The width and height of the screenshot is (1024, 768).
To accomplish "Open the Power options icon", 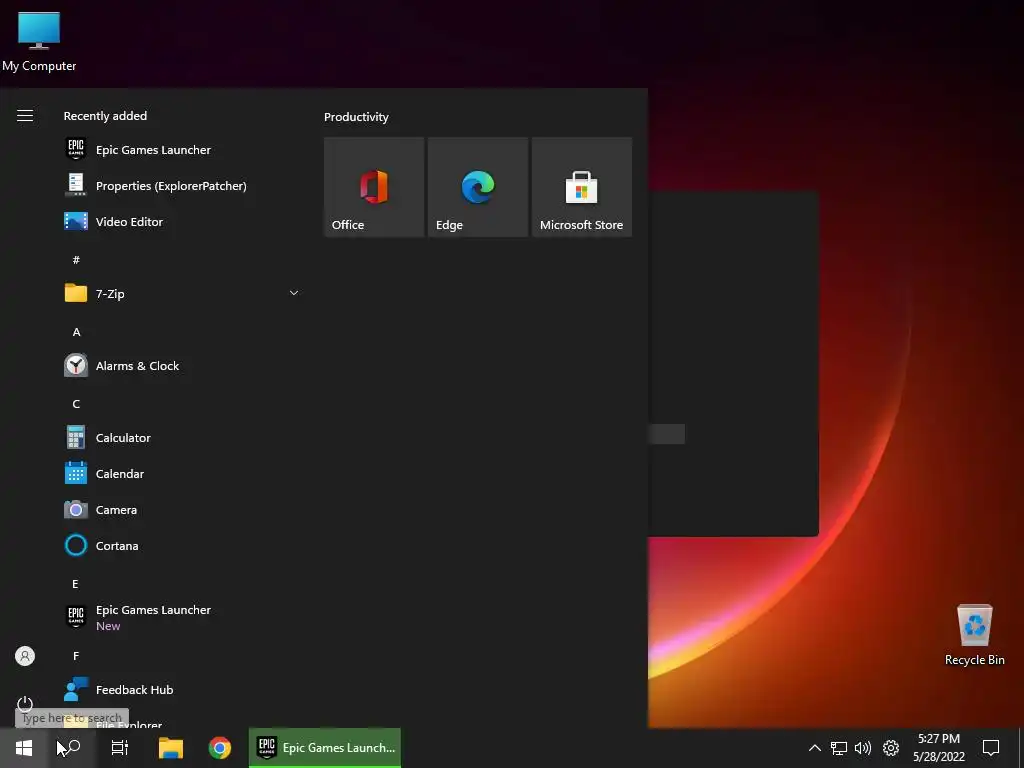I will pyautogui.click(x=25, y=704).
